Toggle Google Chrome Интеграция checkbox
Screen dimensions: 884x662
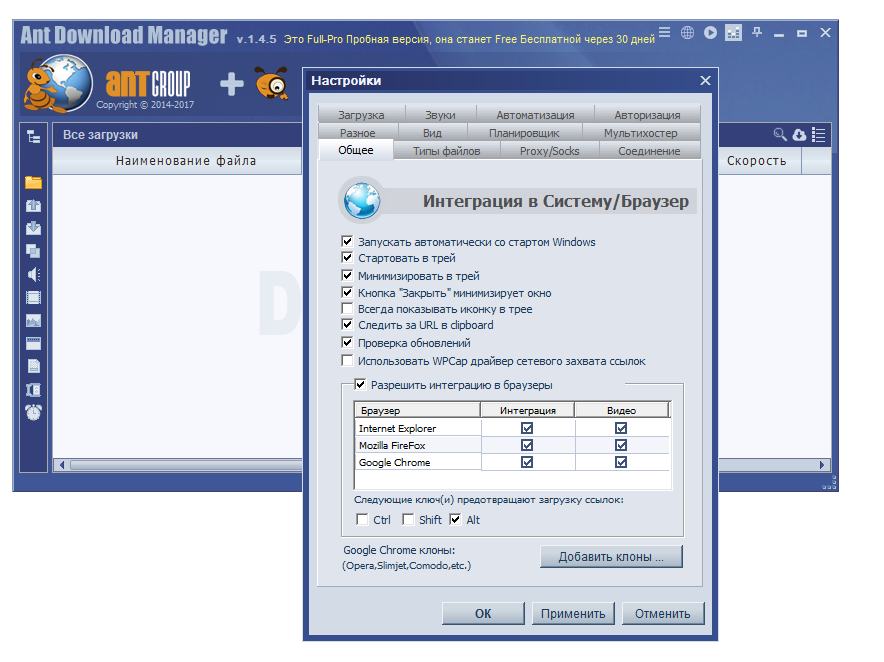[527, 462]
